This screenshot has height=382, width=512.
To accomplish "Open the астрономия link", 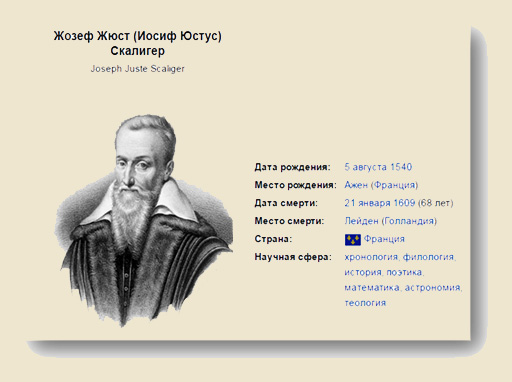I will click(x=432, y=288).
